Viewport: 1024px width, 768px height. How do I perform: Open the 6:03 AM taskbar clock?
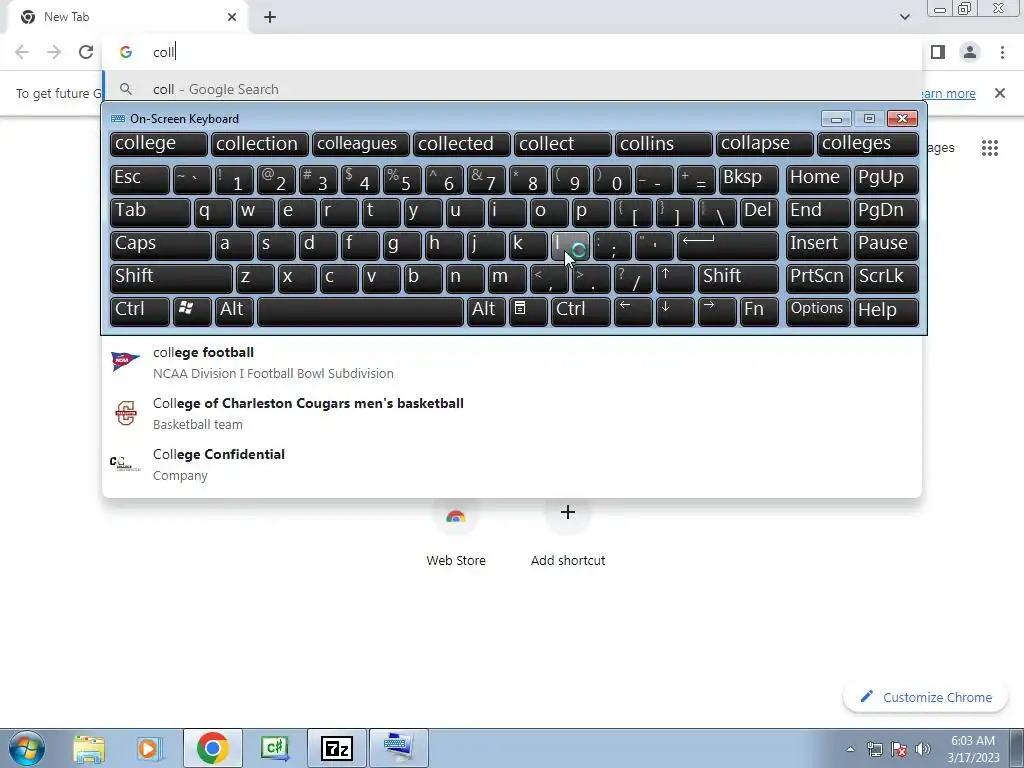pyautogui.click(x=973, y=749)
